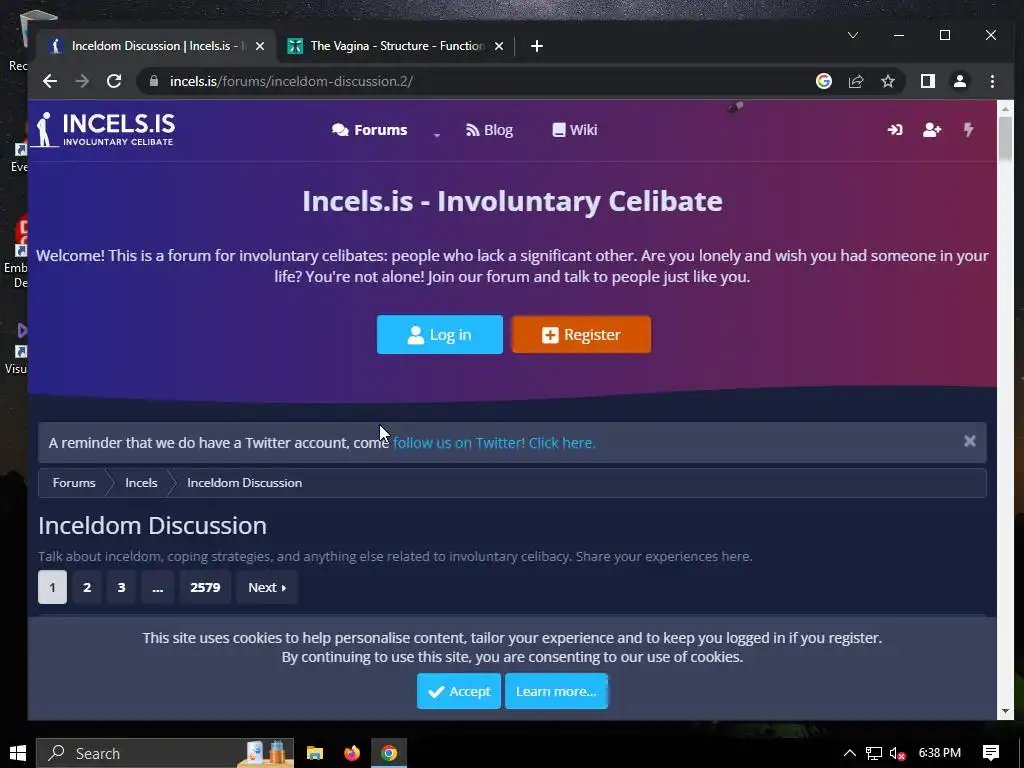The width and height of the screenshot is (1024, 768).
Task: Select page 1 in pagination
Action: 52,587
